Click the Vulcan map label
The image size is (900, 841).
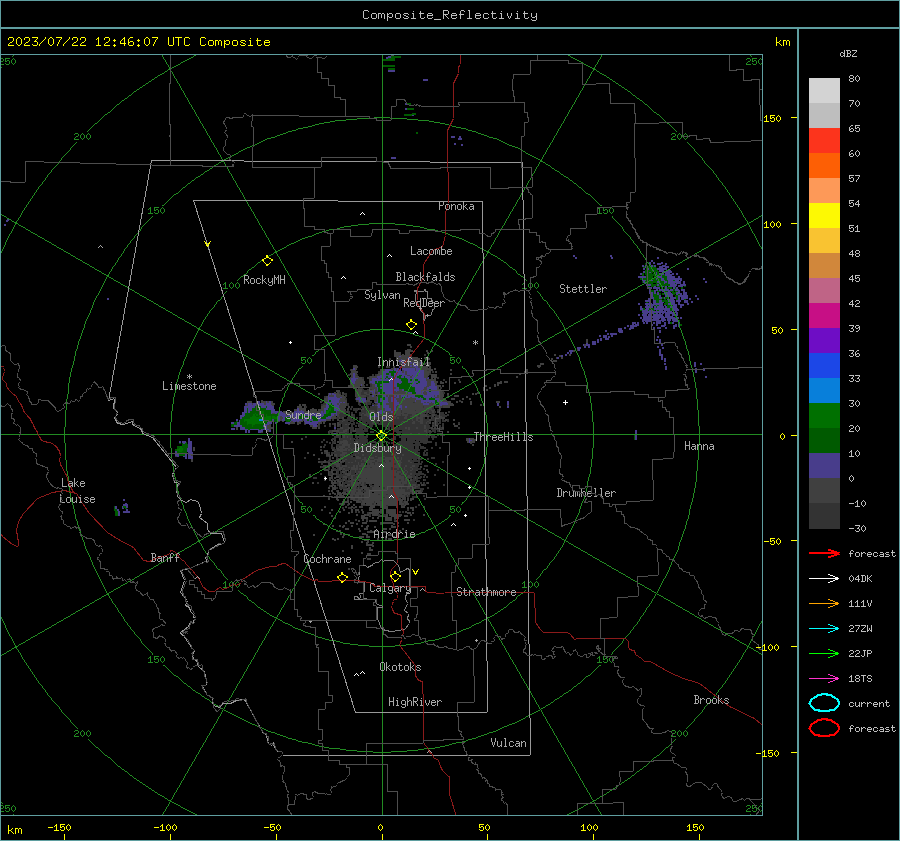(508, 743)
